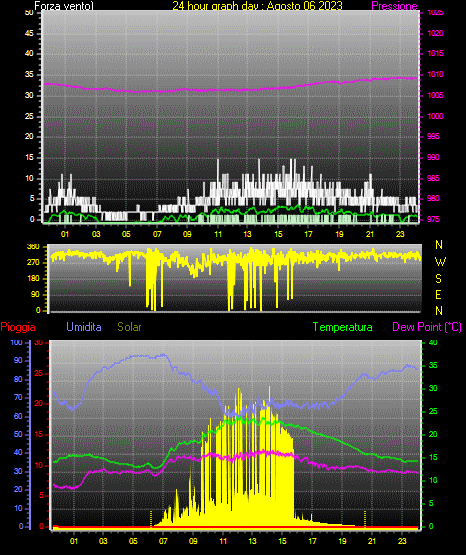Click the '1010' pressure axis value
Viewport: 466px width, 555px height.
coord(436,75)
